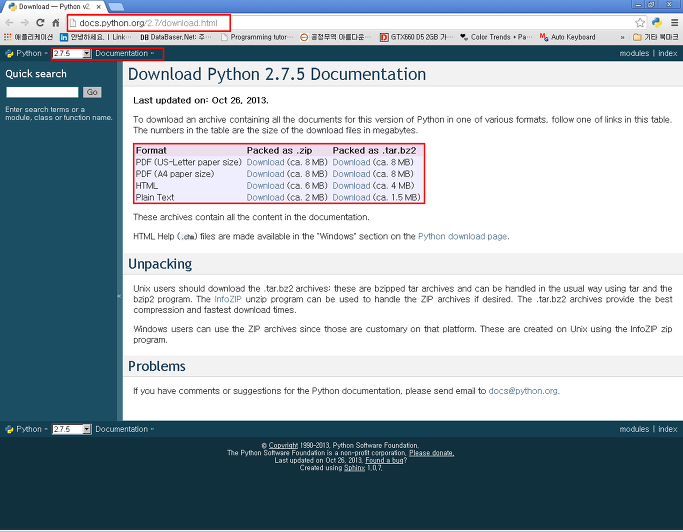This screenshot has height=532, width=683.
Task: Open the version dropdown in bottom navigation
Action: pyautogui.click(x=71, y=429)
